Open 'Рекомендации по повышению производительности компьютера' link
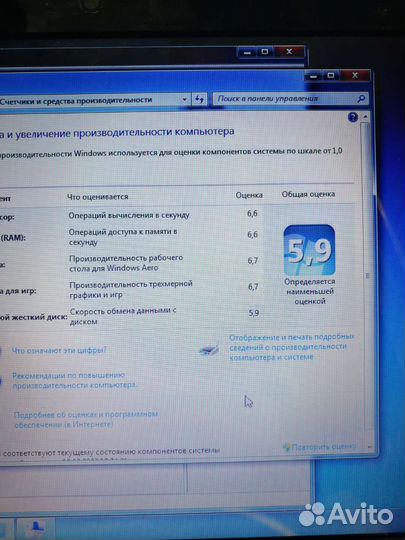 coord(74,380)
